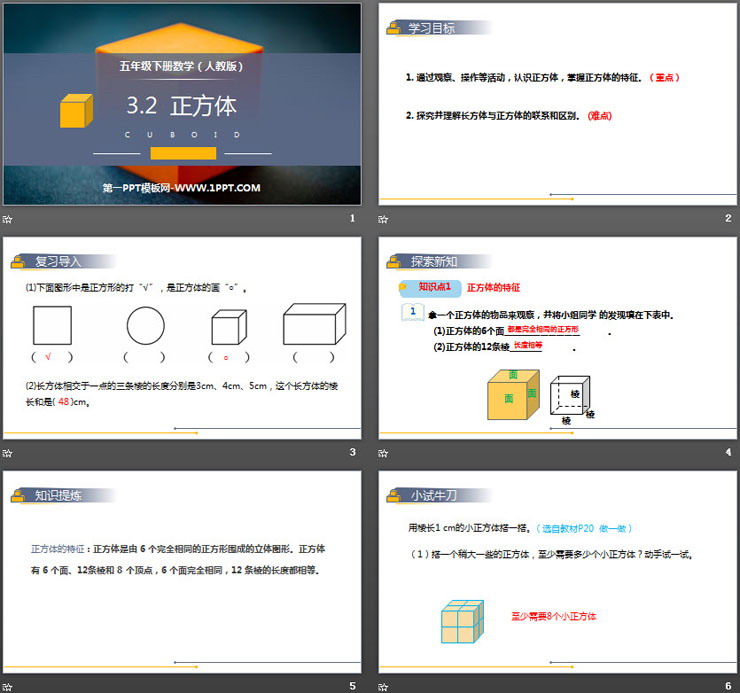740x693 pixels.
Task: Click the yellow cube icon on the title slide
Action: 76,110
